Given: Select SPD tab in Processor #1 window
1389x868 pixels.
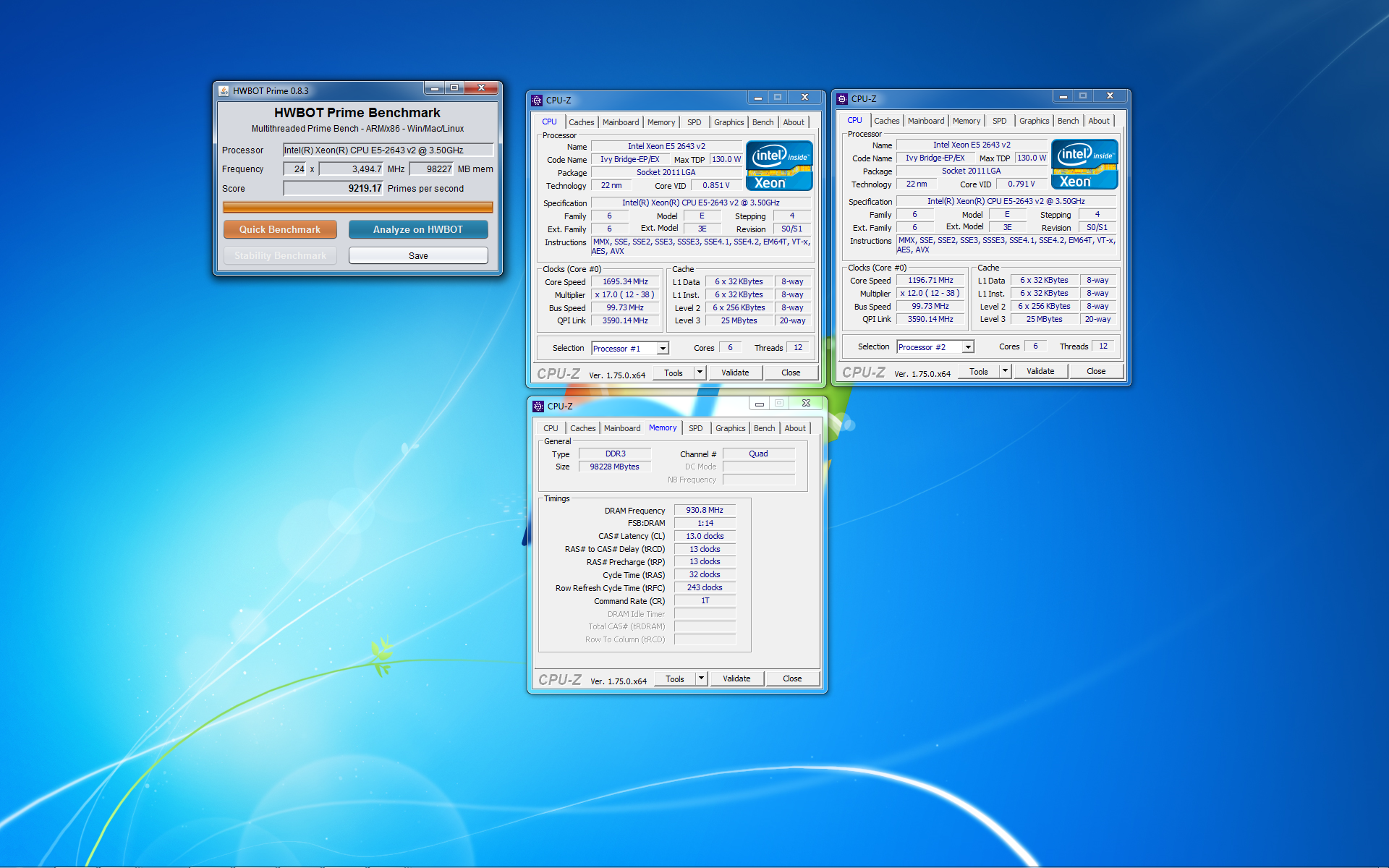Looking at the screenshot, I should click(x=694, y=122).
